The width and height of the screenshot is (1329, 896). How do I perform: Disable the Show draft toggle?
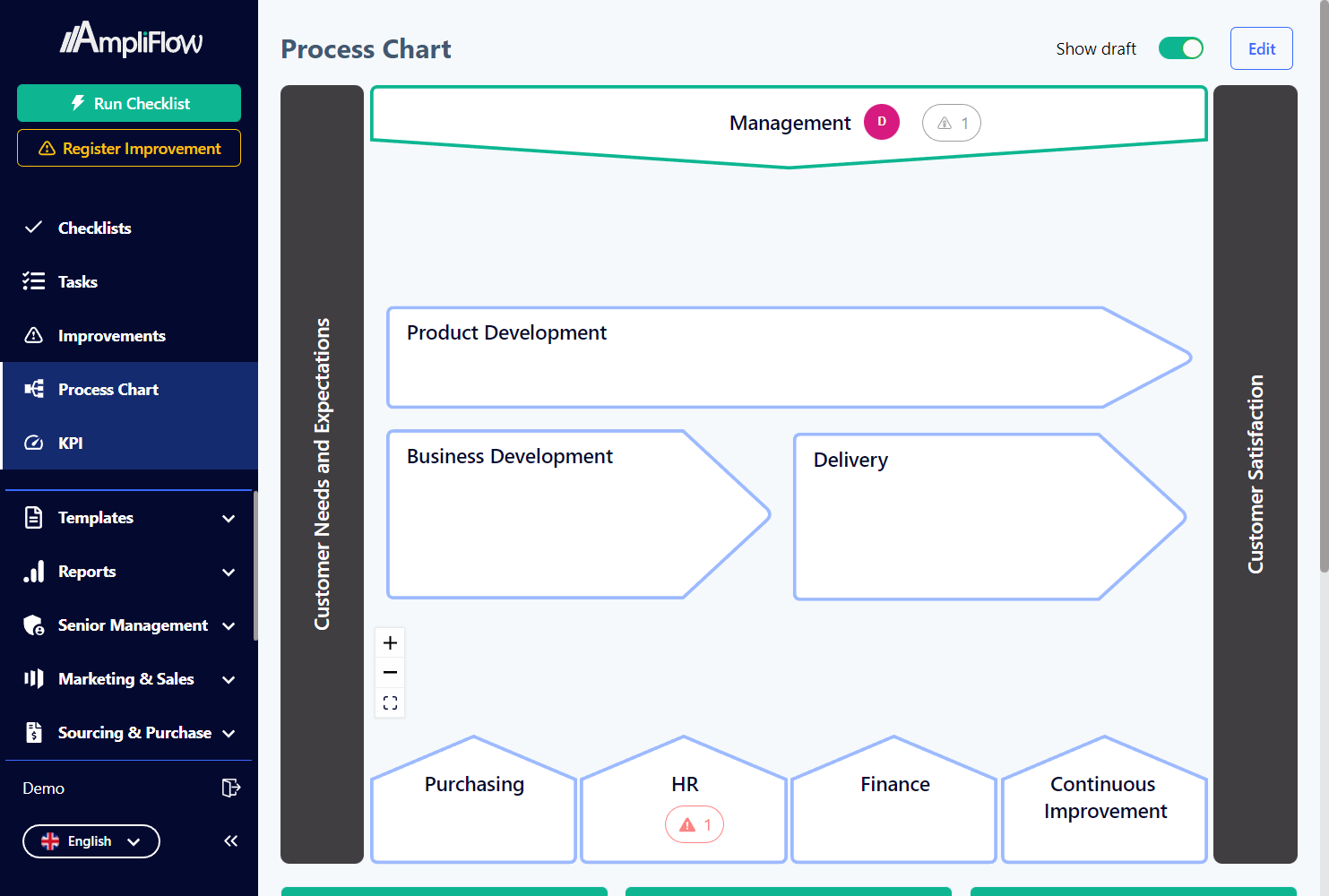point(1181,47)
